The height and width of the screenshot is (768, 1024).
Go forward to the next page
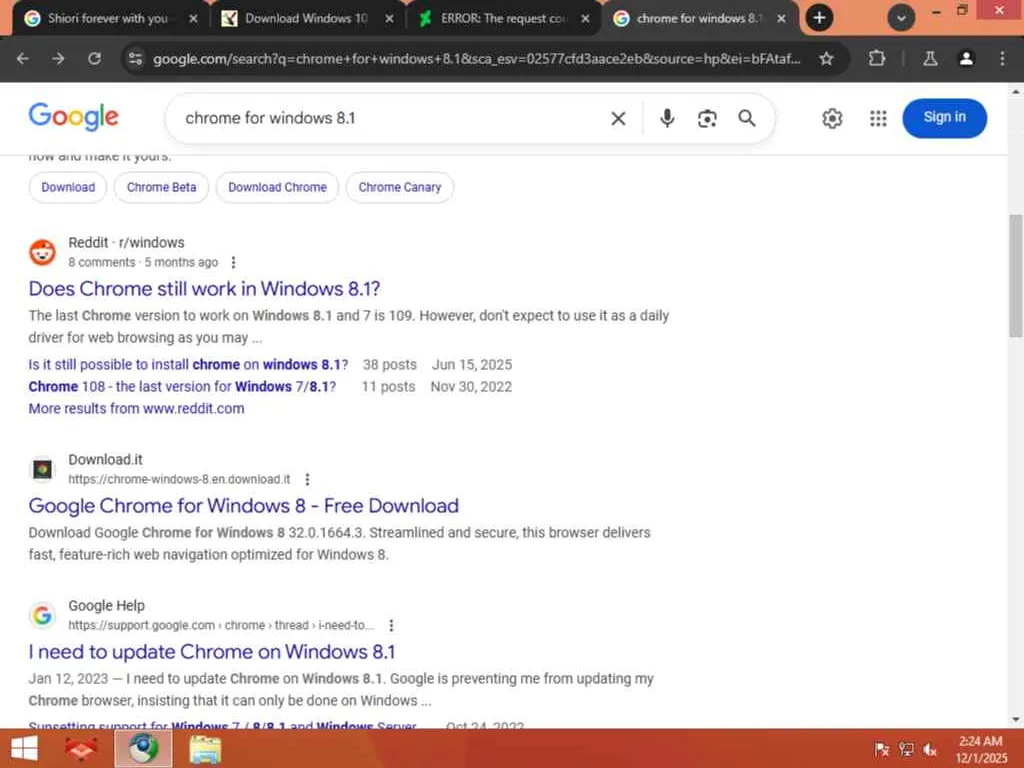pos(58,59)
